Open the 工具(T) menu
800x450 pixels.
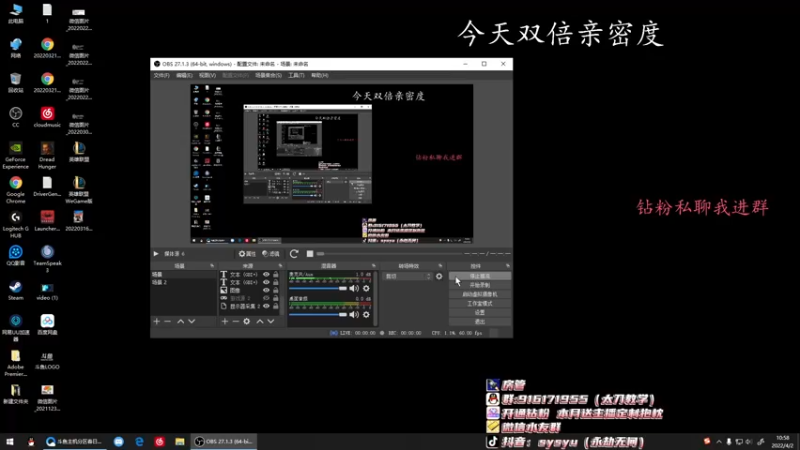(x=296, y=76)
